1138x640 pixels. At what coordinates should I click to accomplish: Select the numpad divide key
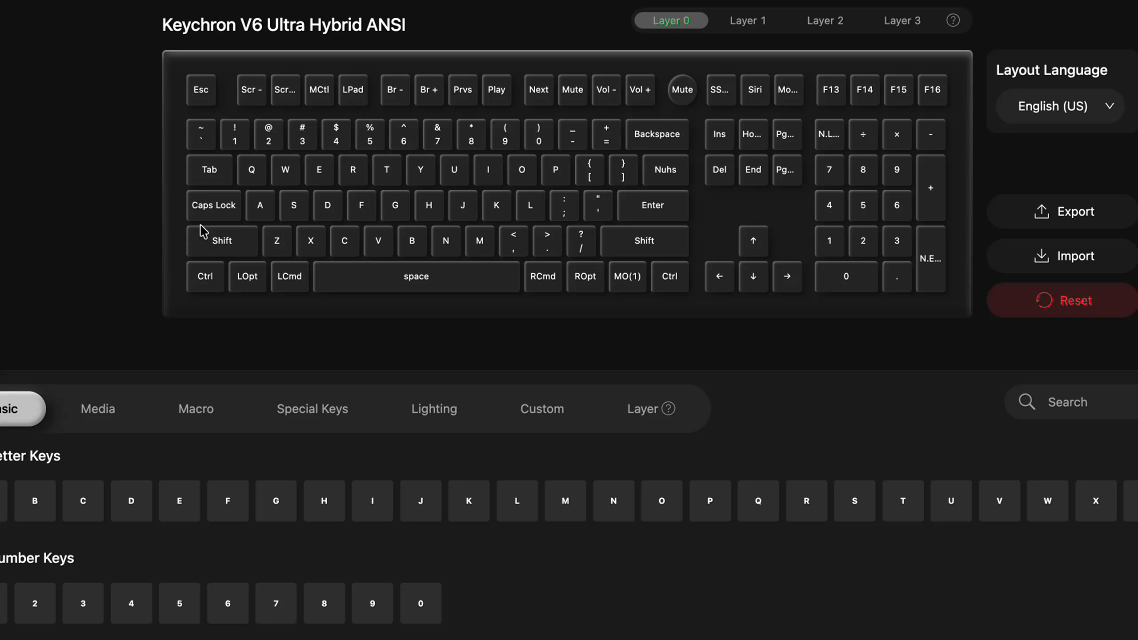coord(863,134)
